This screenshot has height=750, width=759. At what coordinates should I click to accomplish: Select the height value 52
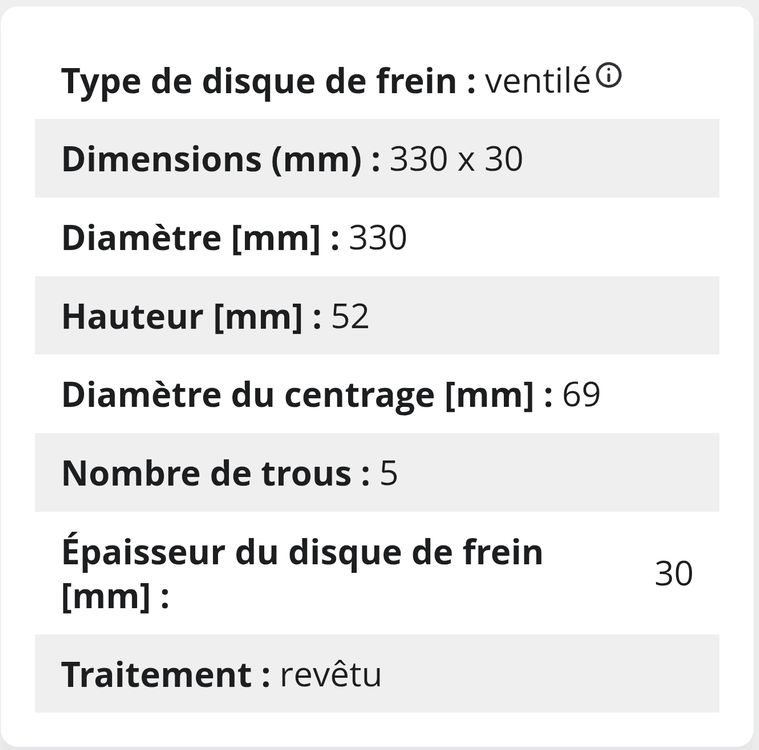coord(350,317)
